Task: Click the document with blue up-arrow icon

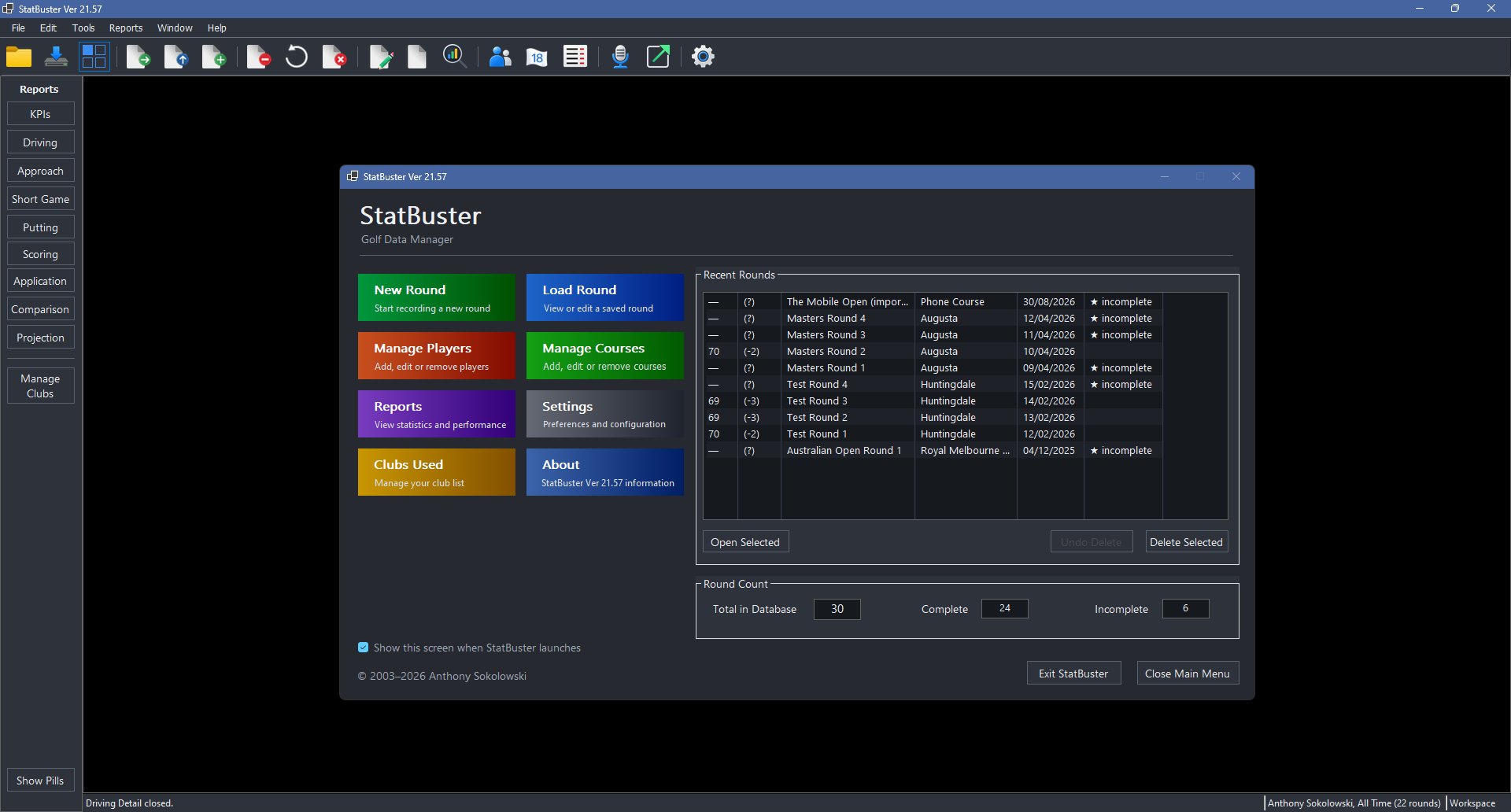Action: tap(176, 57)
